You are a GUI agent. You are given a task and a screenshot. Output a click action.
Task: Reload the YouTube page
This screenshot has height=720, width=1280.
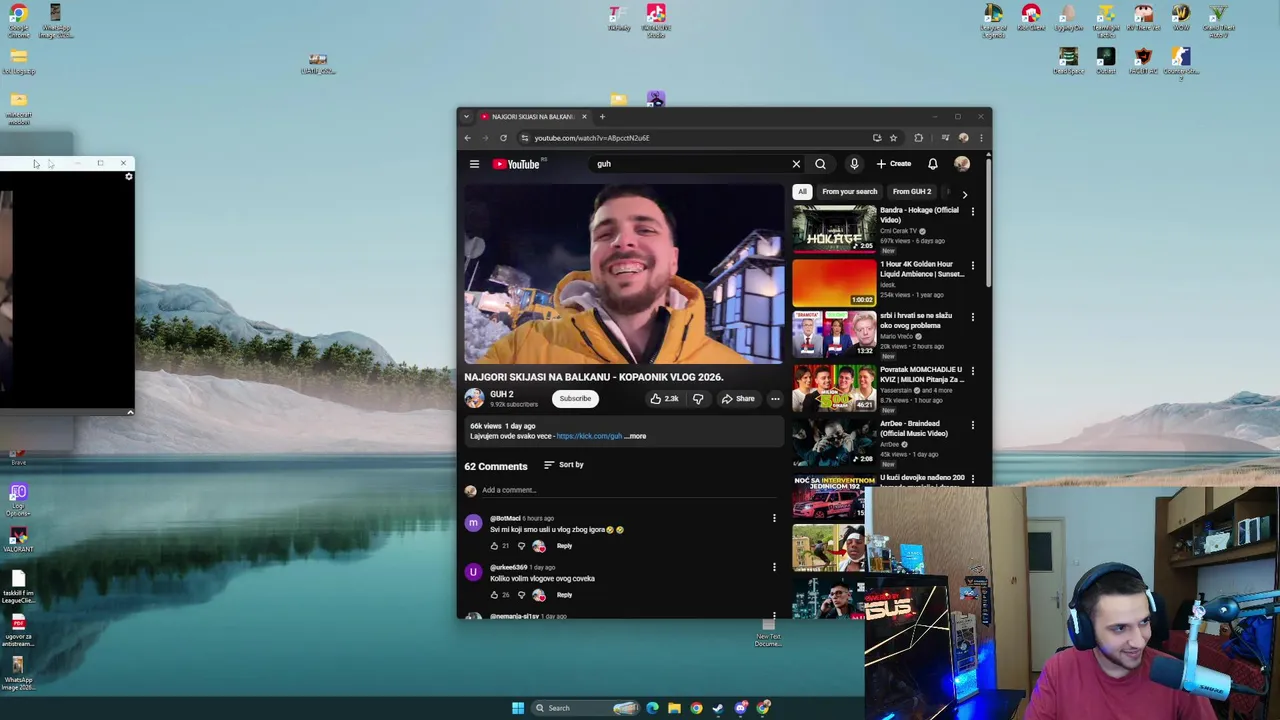503,138
